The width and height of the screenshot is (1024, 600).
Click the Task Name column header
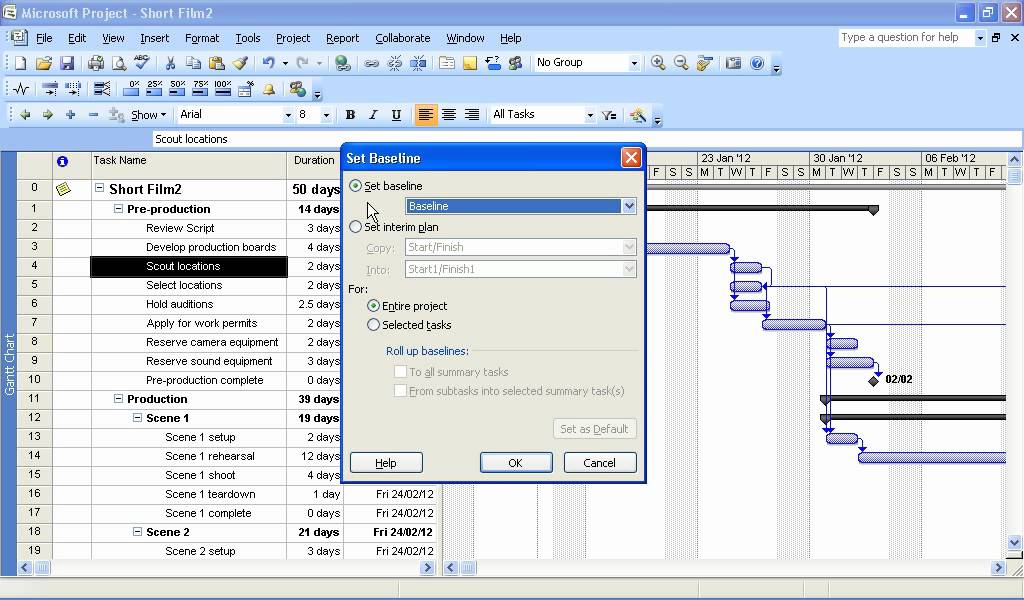[x=189, y=166]
